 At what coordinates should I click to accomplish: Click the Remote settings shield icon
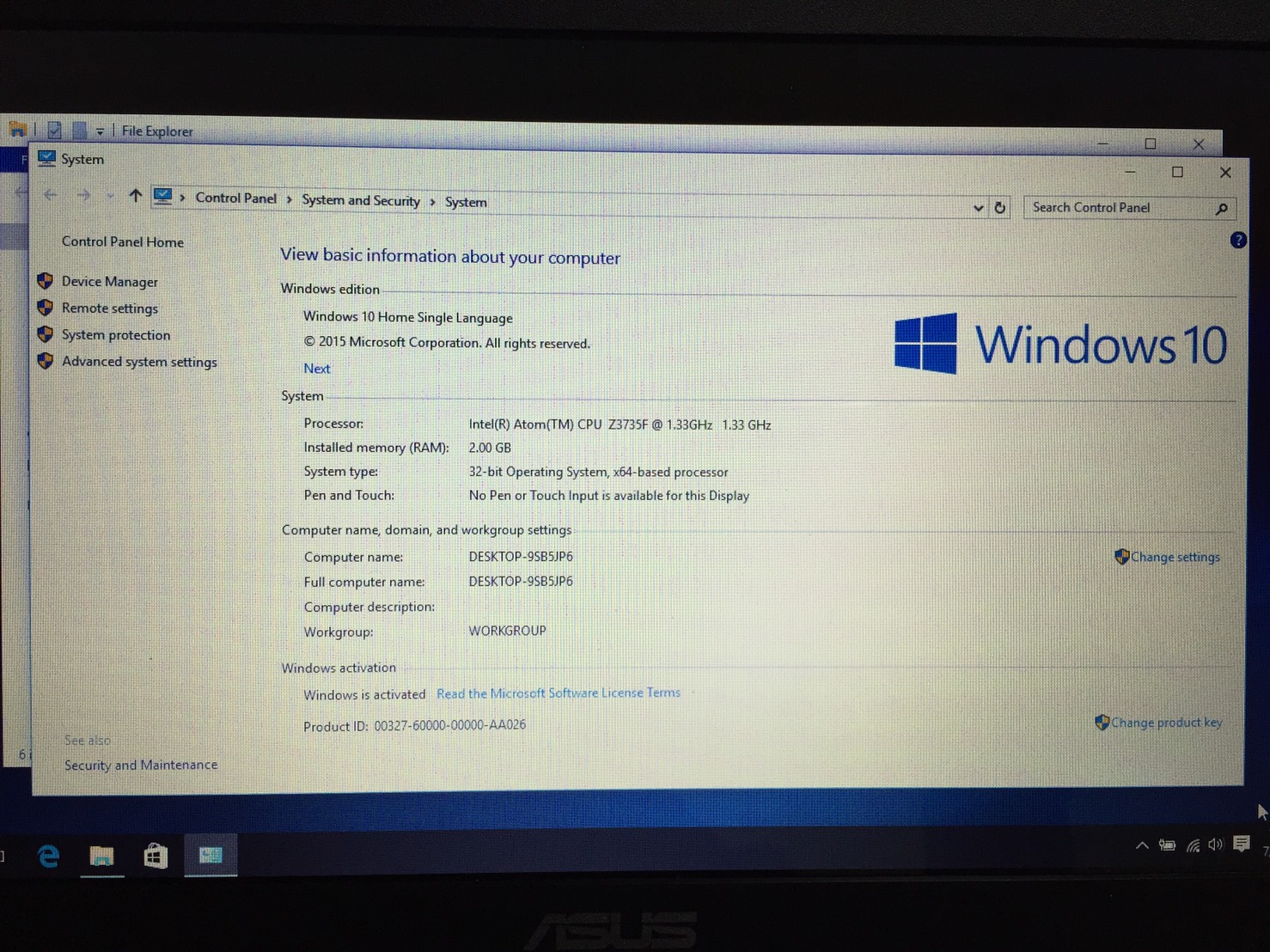(x=46, y=308)
